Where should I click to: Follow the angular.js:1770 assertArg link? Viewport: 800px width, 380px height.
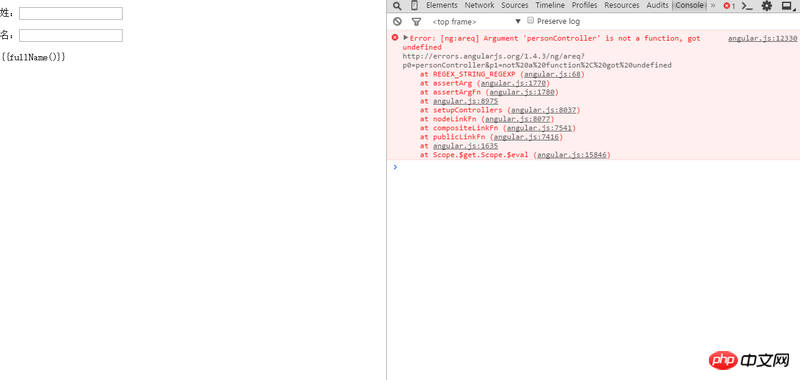(x=513, y=83)
